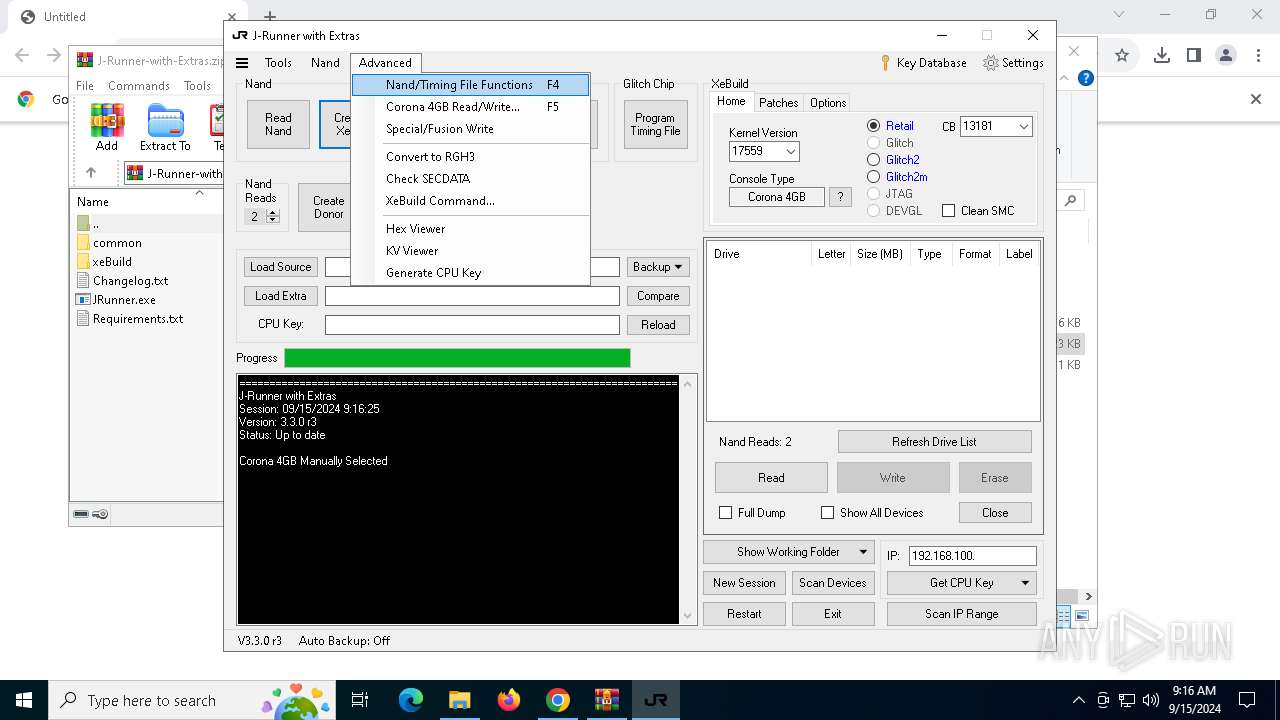
Task: Switch to the Options tab
Action: tap(828, 103)
